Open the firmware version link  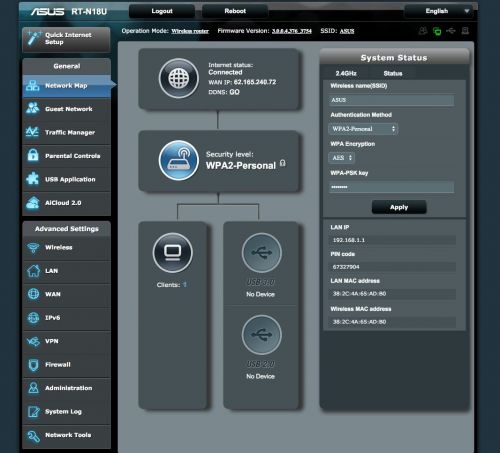292,31
